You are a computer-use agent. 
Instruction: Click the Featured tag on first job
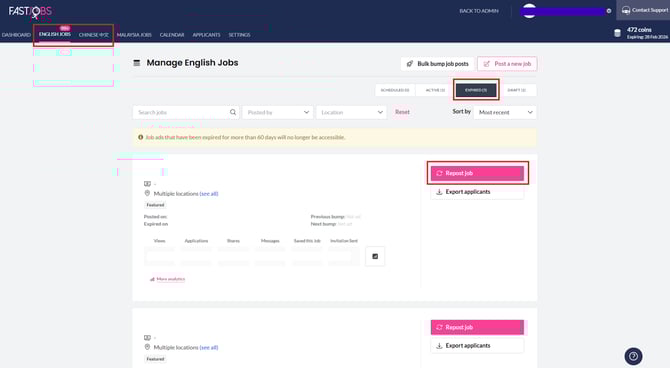[x=155, y=205]
